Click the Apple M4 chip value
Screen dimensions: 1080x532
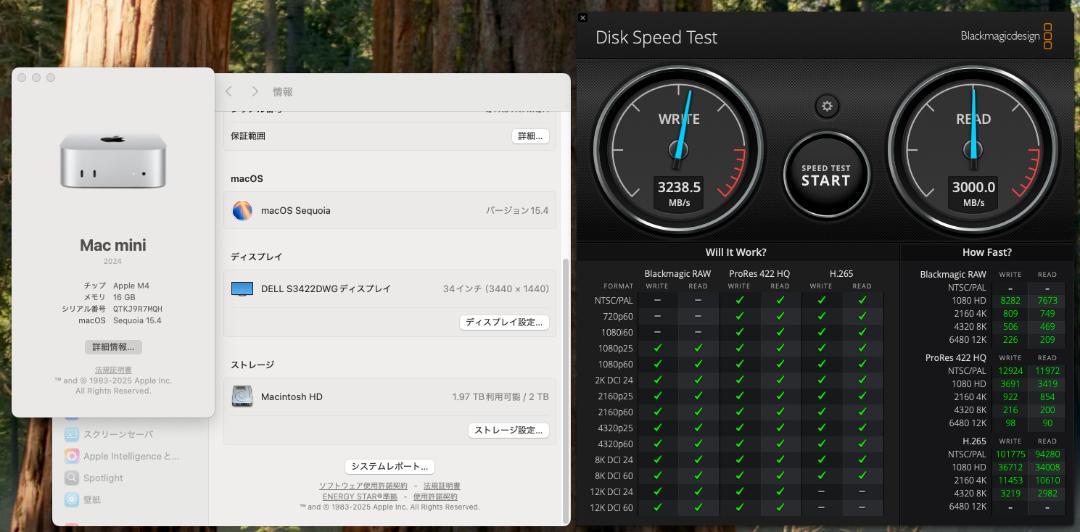(x=131, y=285)
